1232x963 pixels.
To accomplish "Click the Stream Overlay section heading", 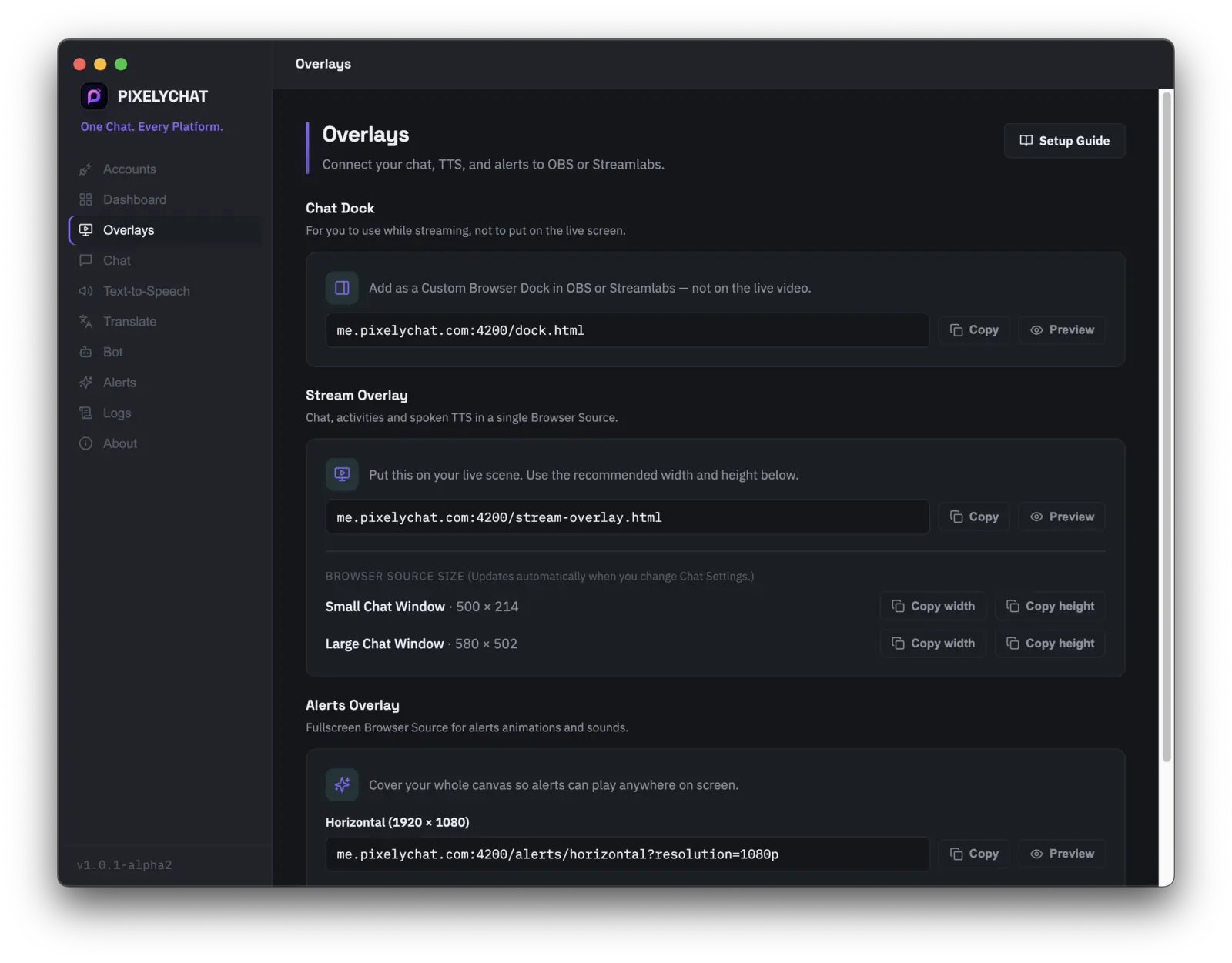I will pos(357,396).
